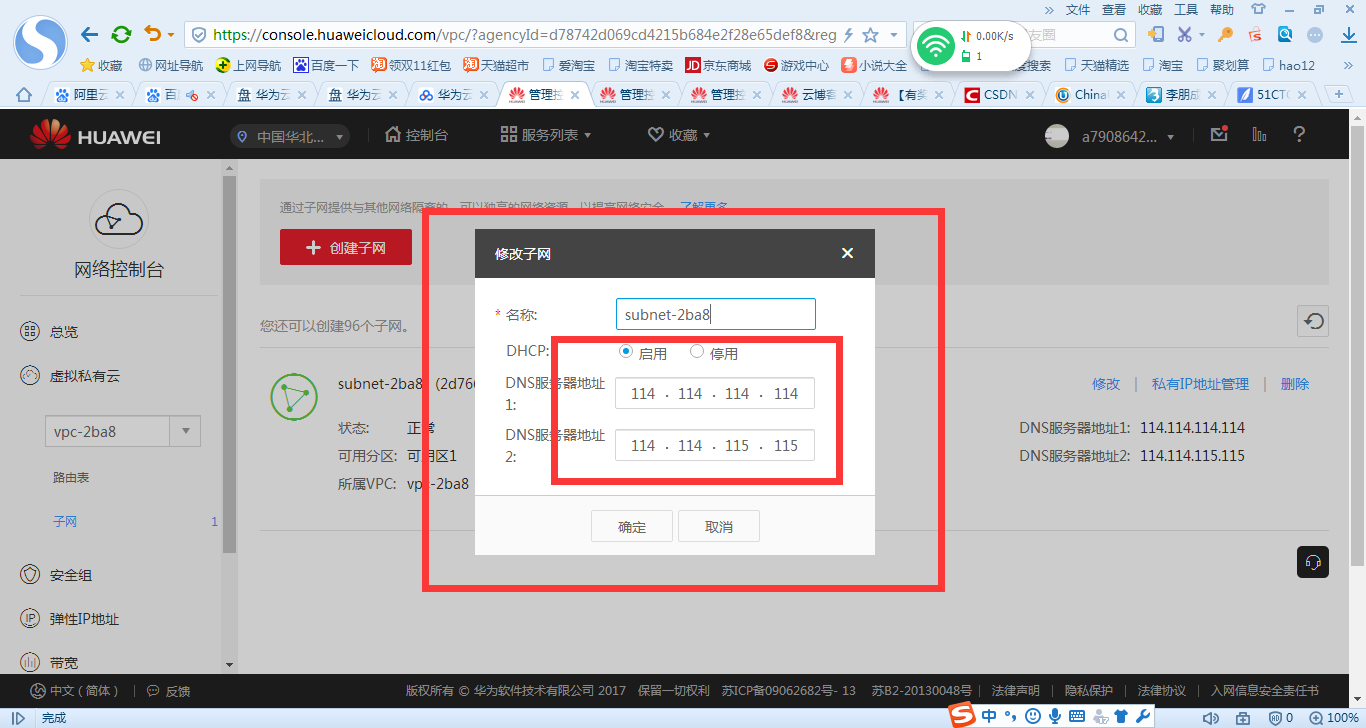Open the IME soft keyboard icon
This screenshot has width=1366, height=728.
[1076, 716]
